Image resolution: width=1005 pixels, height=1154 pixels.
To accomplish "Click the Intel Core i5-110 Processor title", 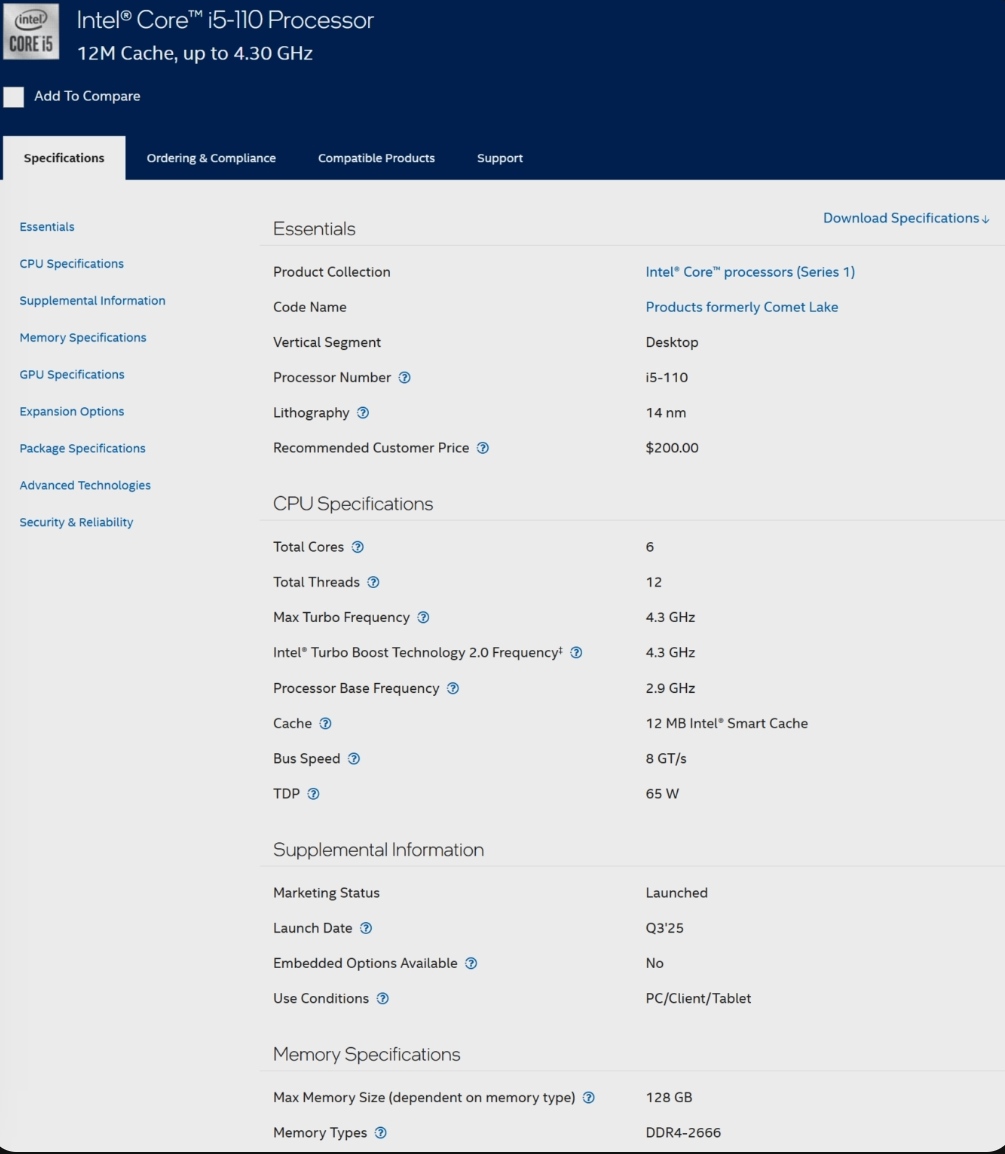I will (225, 20).
